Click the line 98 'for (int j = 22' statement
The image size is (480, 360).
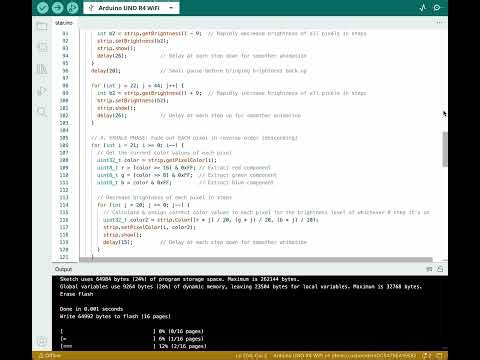click(137, 86)
